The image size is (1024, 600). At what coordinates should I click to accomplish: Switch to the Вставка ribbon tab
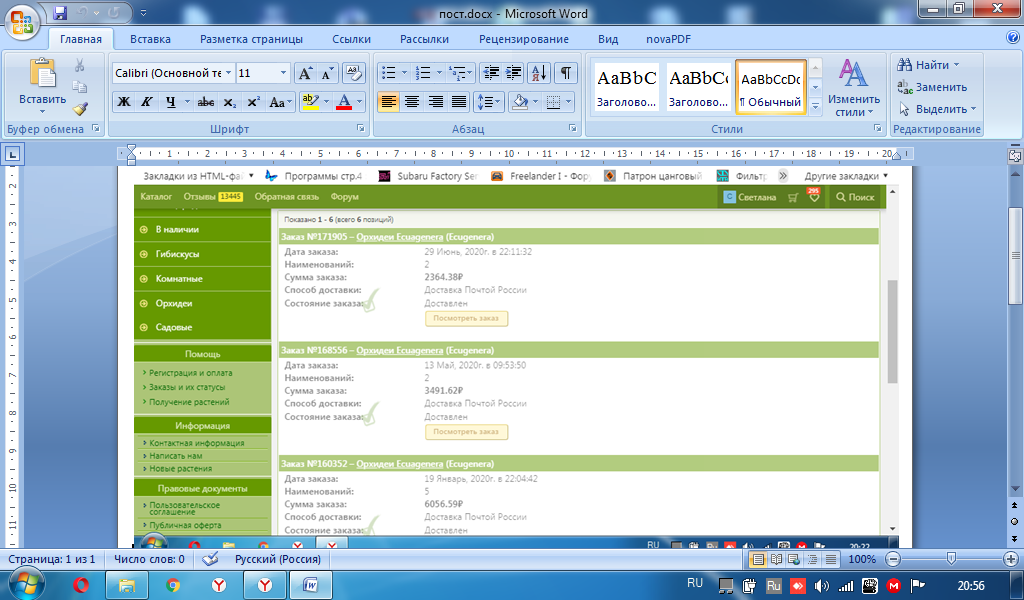[150, 39]
